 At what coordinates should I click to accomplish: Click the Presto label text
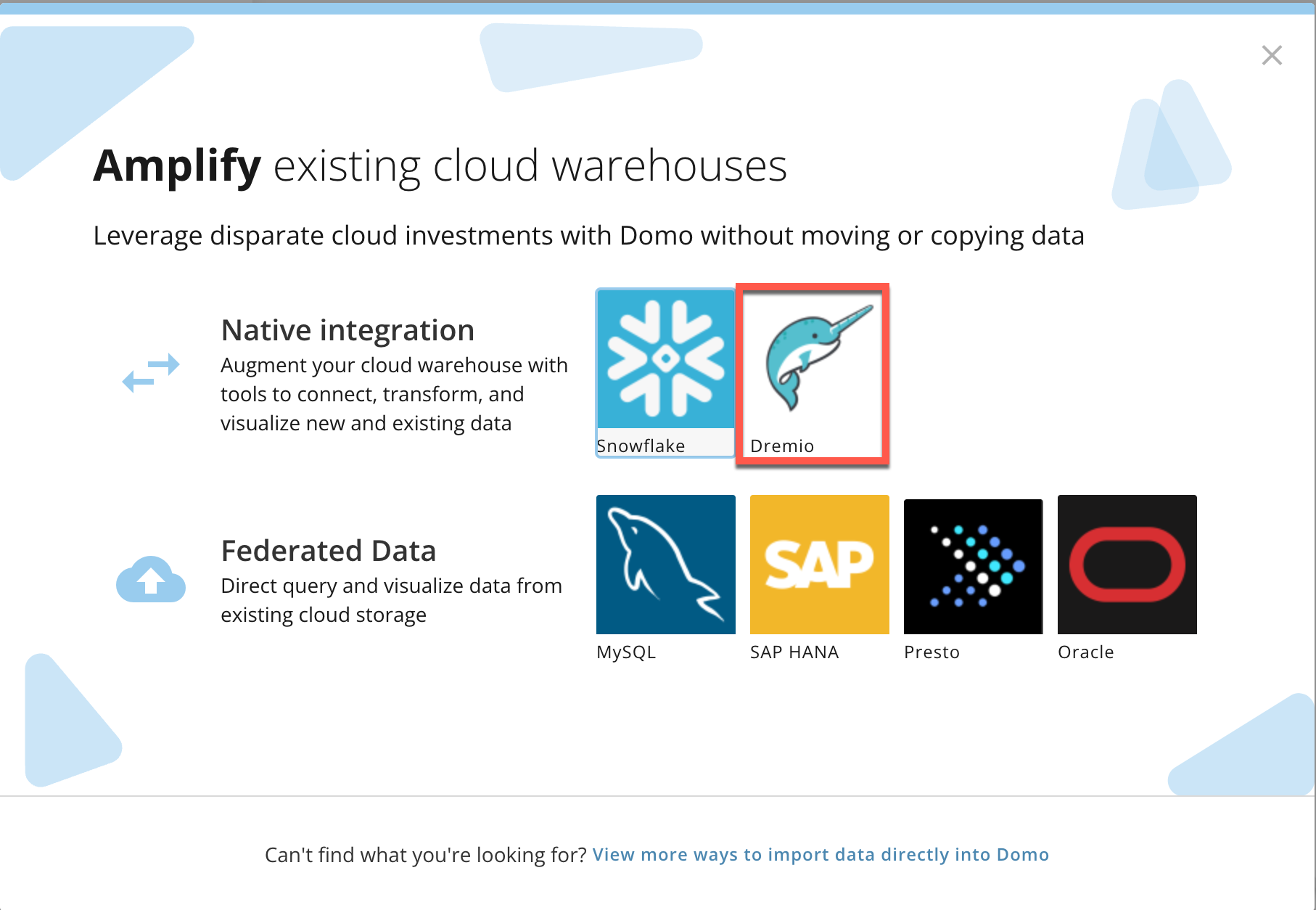click(932, 652)
